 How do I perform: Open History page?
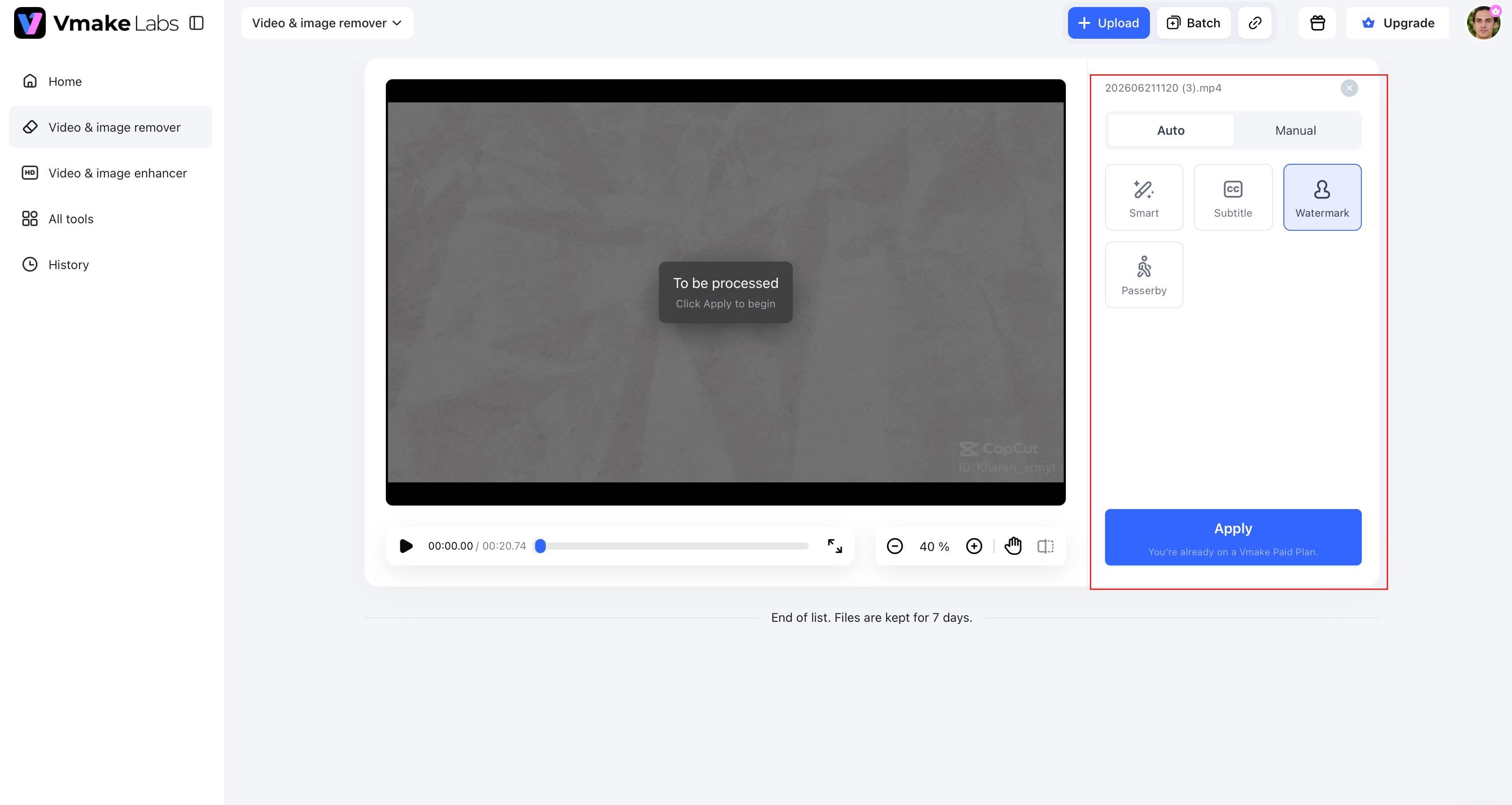[111, 264]
